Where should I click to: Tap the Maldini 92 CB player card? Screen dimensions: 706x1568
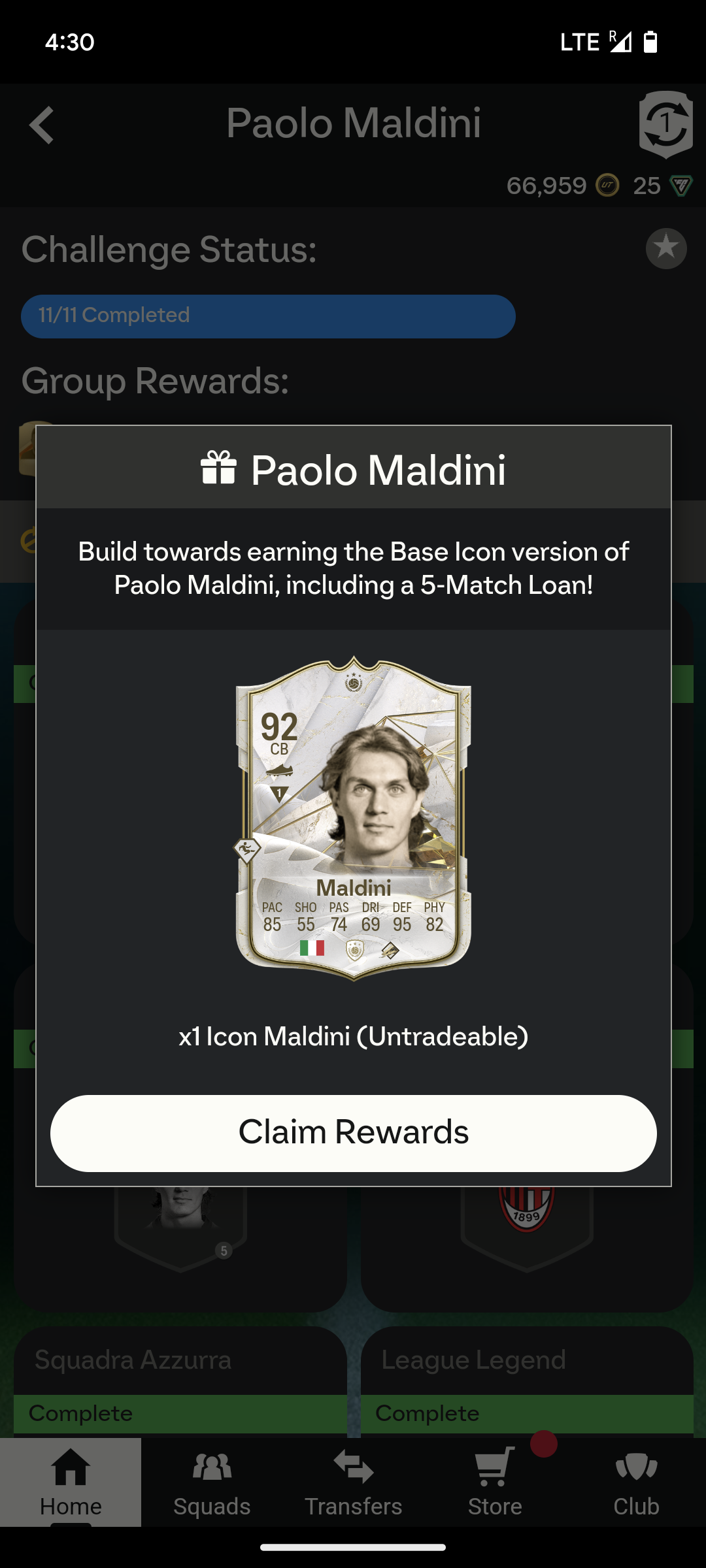click(x=354, y=818)
